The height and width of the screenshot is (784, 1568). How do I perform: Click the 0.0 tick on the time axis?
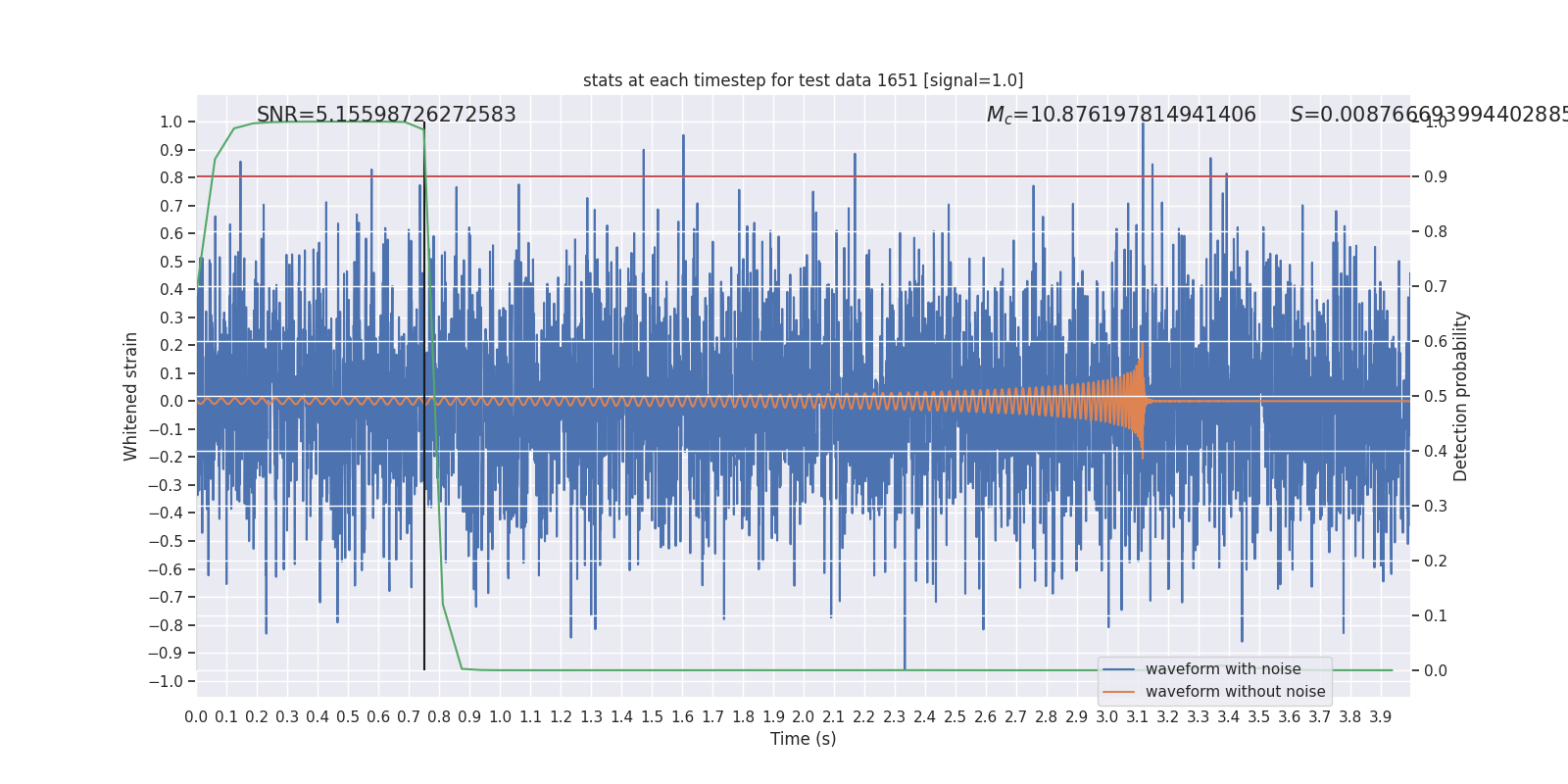point(196,716)
